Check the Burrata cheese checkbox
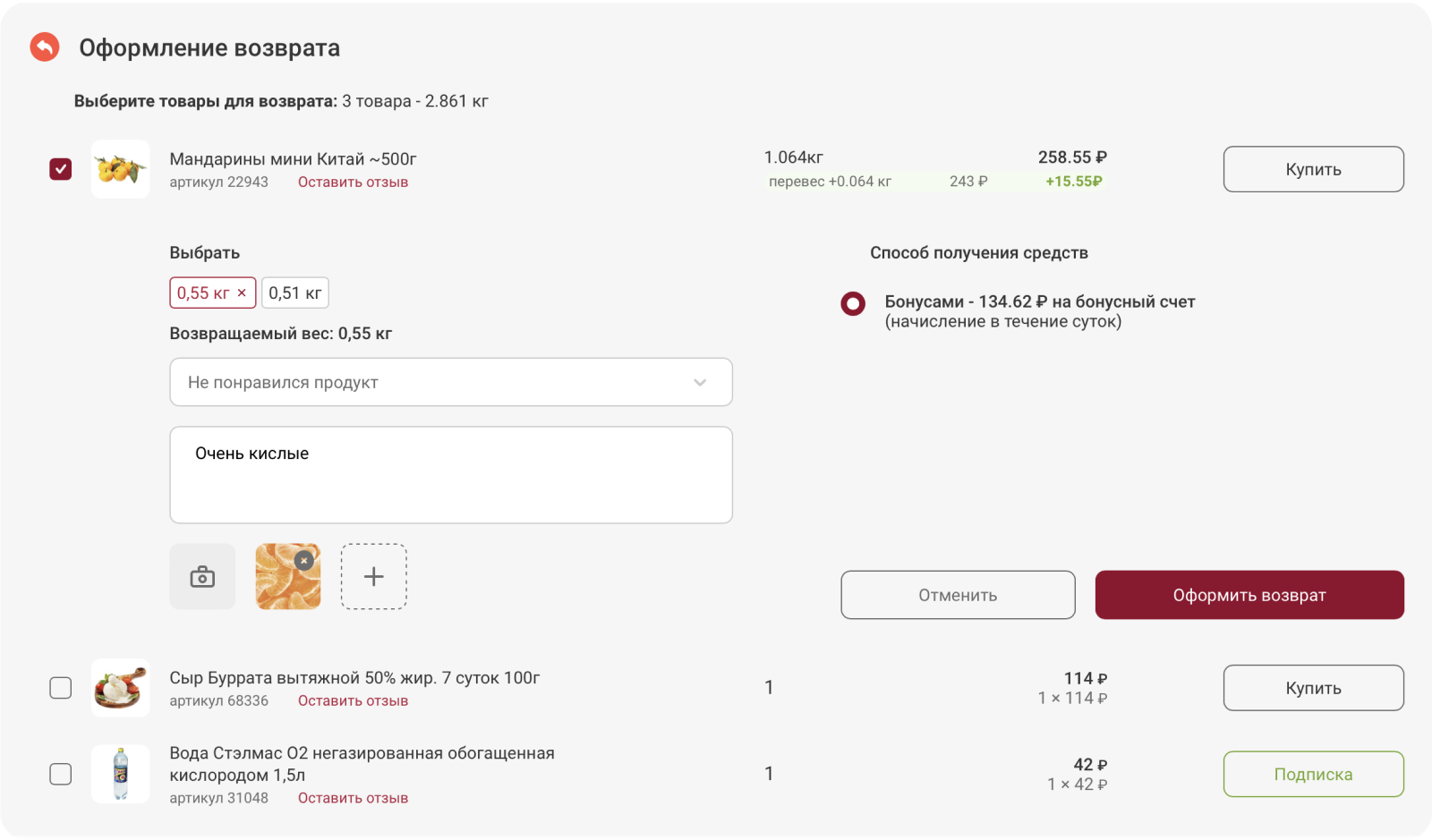Image resolution: width=1432 pixels, height=840 pixels. pyautogui.click(x=61, y=688)
